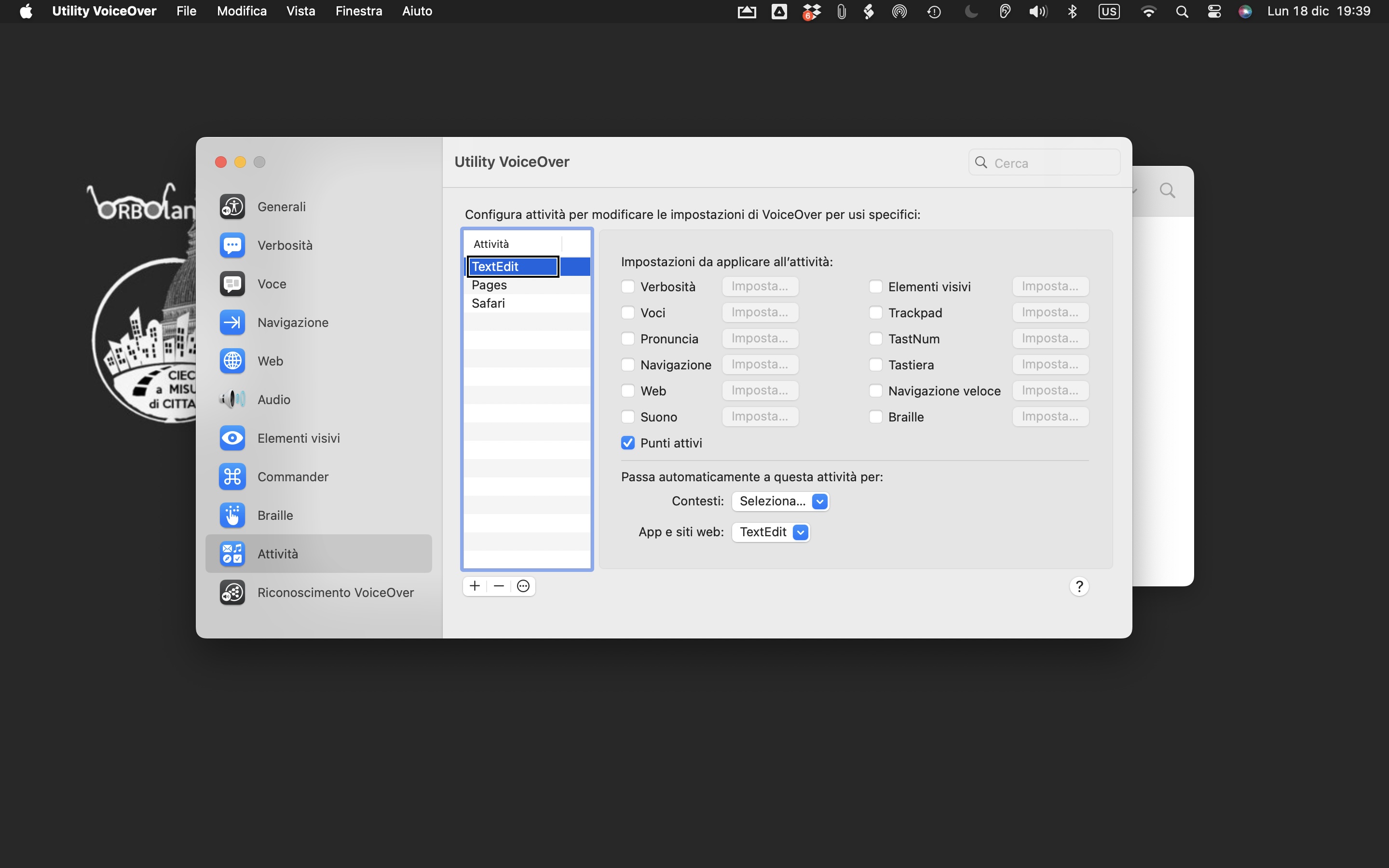Click the Voce icon in sidebar

232,284
